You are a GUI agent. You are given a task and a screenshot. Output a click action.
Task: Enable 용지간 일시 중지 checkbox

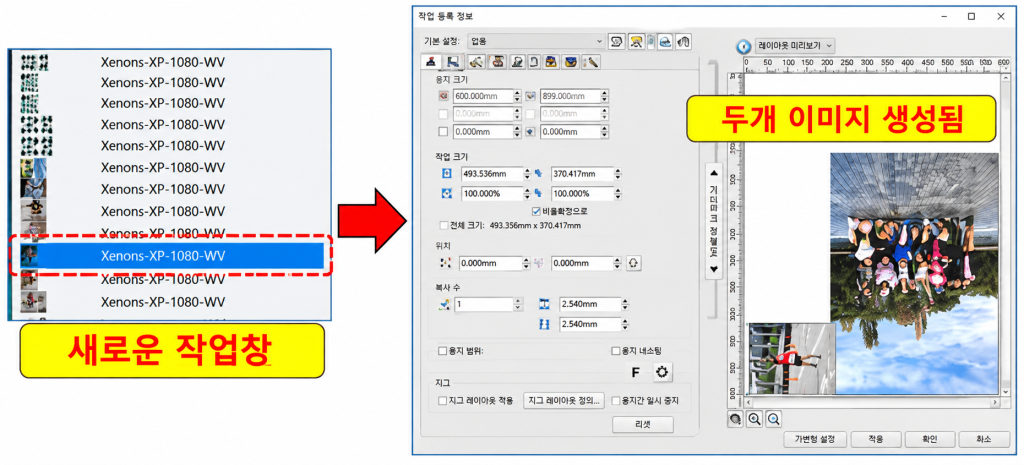pyautogui.click(x=615, y=400)
